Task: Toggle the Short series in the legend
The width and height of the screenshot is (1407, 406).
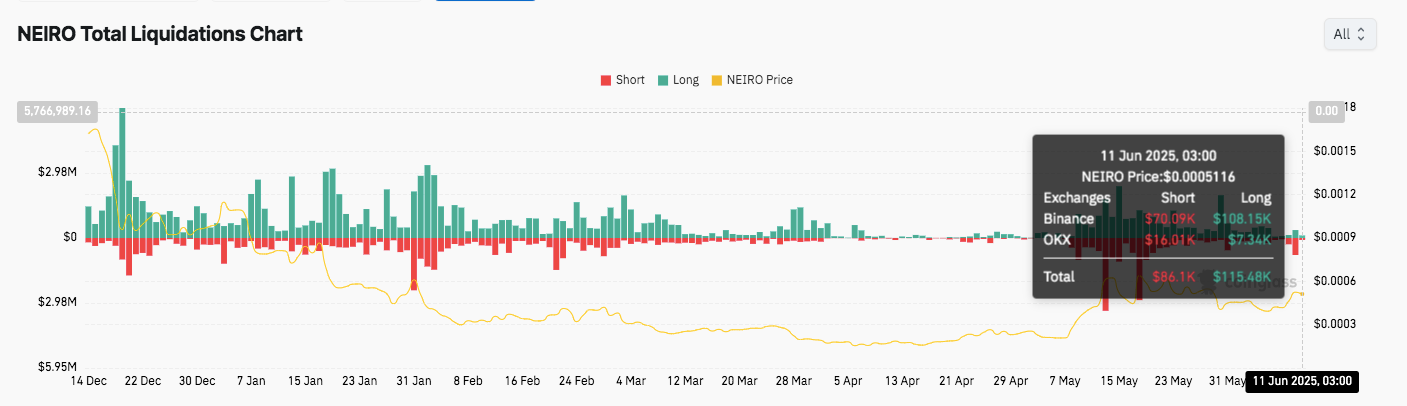Action: pos(622,80)
